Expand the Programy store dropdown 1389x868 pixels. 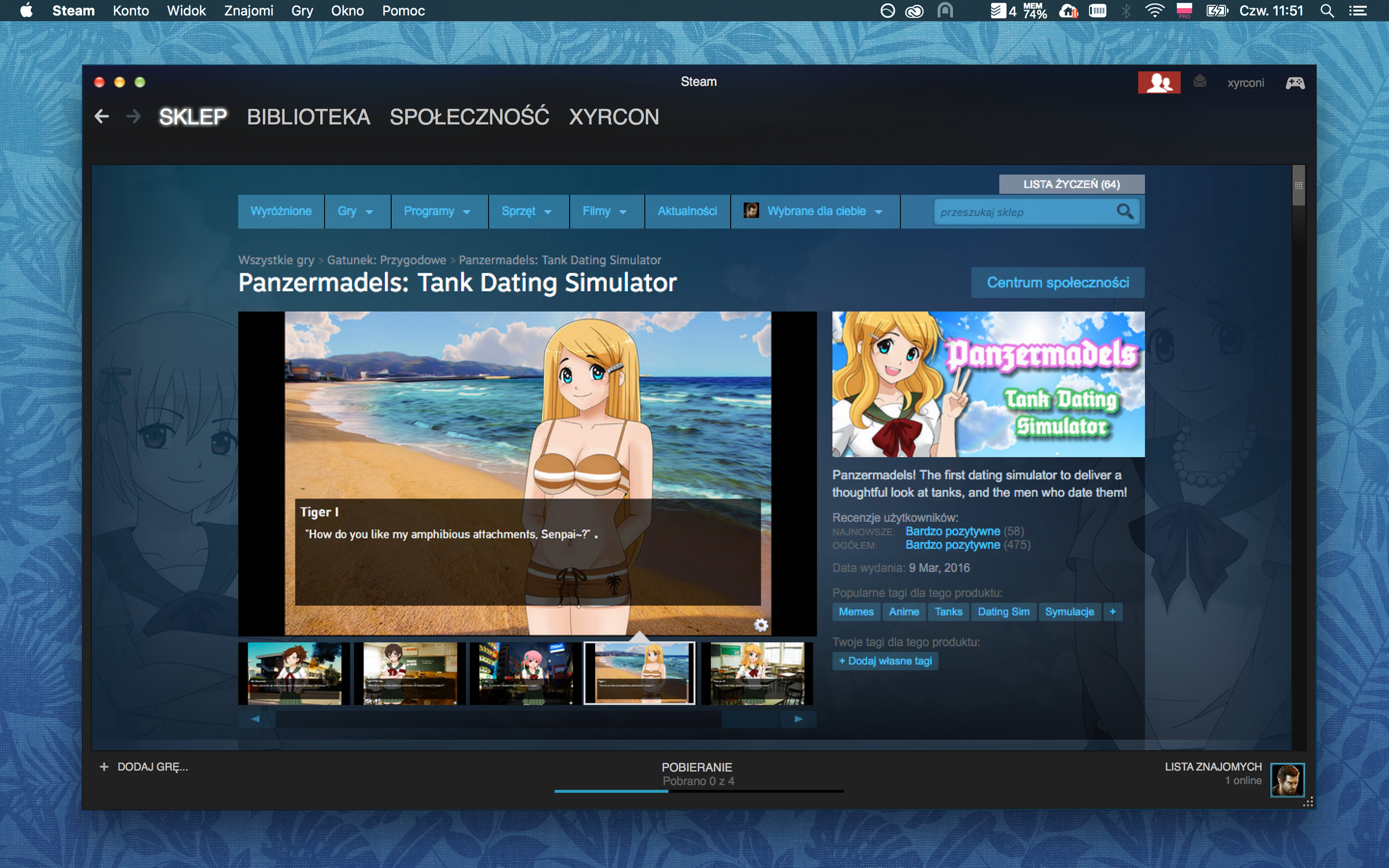coord(438,212)
